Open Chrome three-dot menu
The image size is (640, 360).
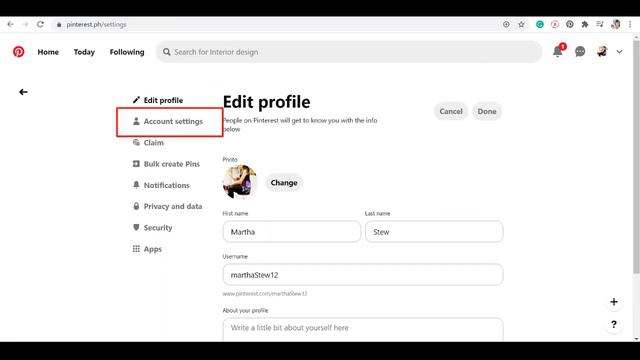click(630, 24)
